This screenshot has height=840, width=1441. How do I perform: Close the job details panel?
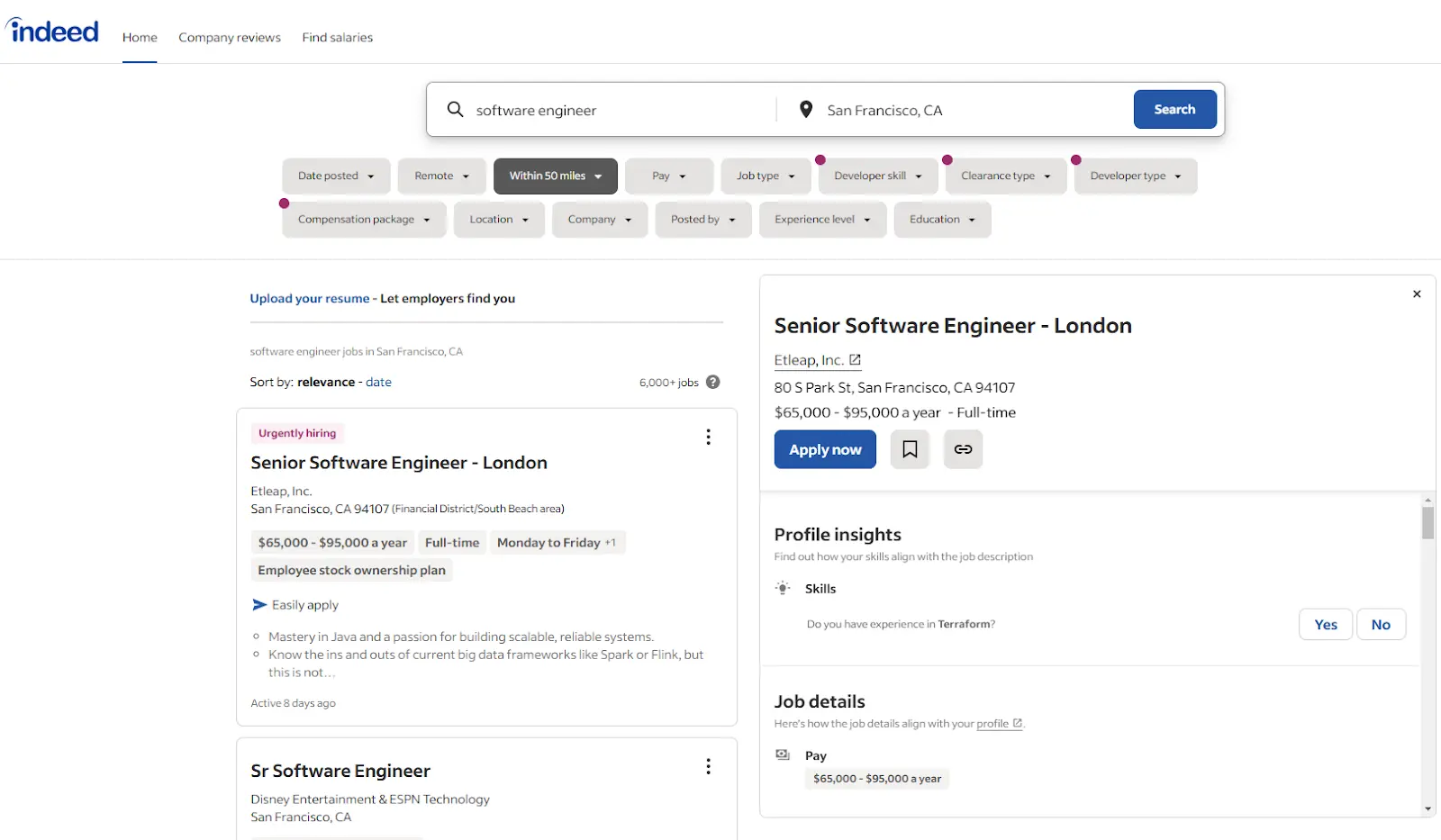[1417, 294]
